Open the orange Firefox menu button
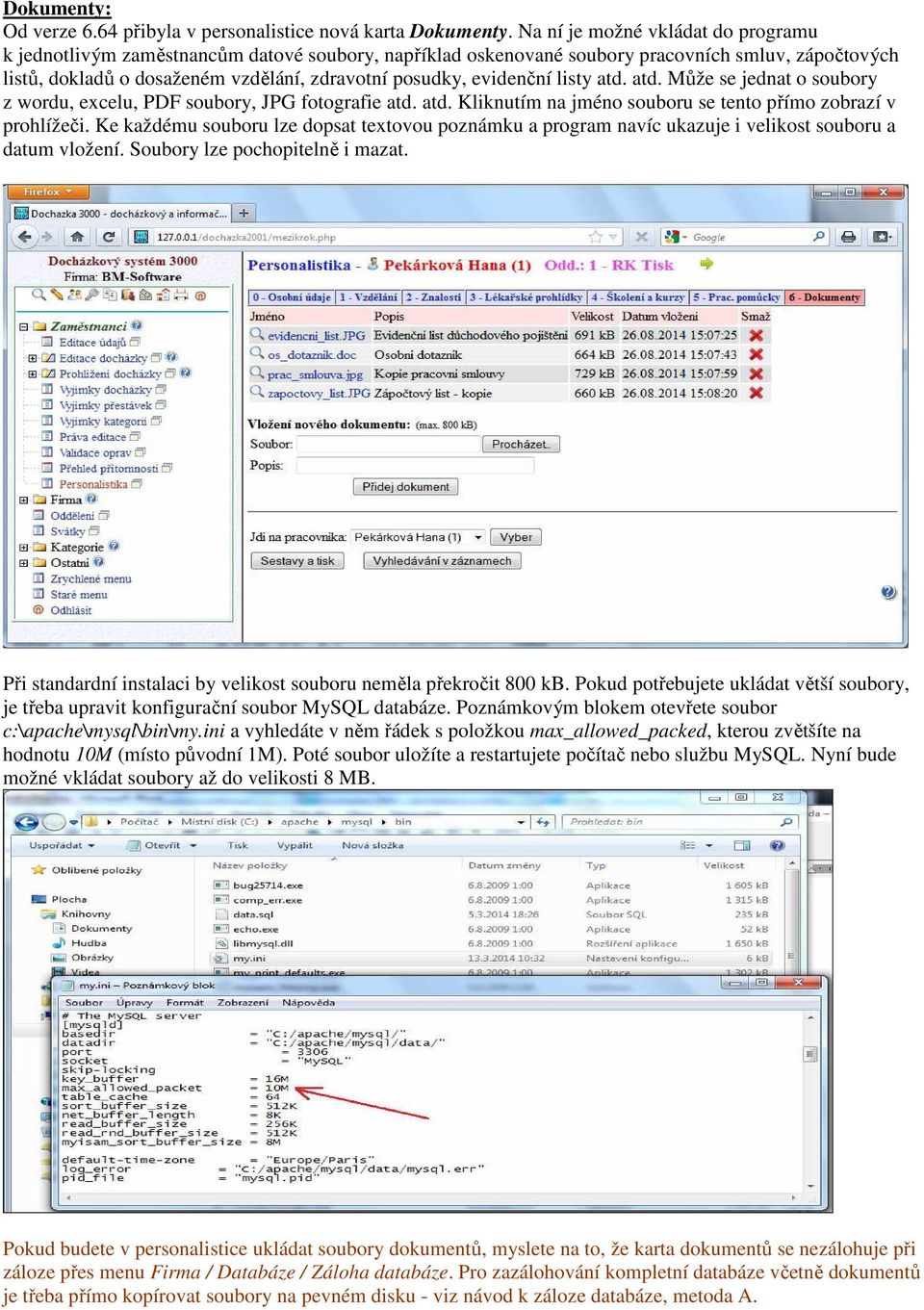The width and height of the screenshot is (924, 1310). point(46,192)
